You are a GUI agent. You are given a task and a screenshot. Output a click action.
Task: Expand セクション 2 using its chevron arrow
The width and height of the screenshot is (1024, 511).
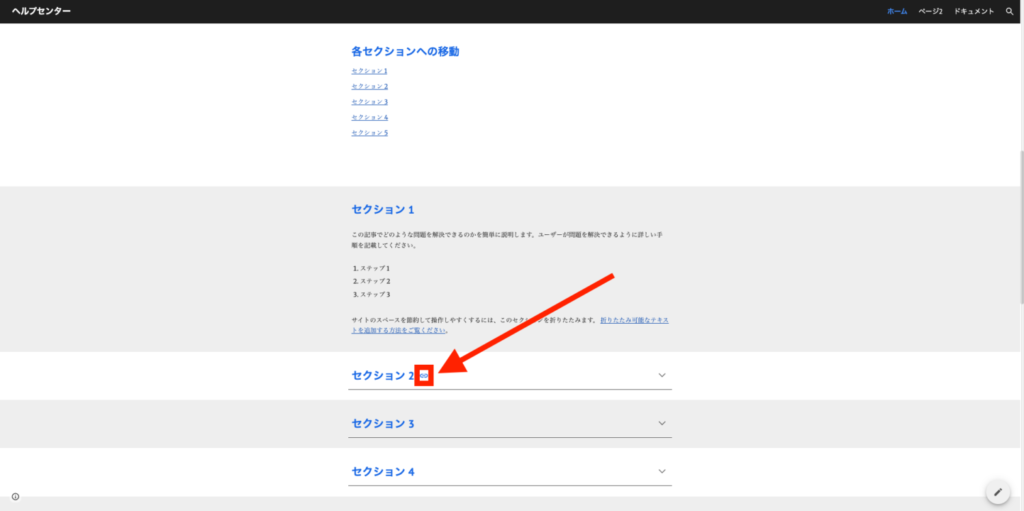[x=662, y=375]
